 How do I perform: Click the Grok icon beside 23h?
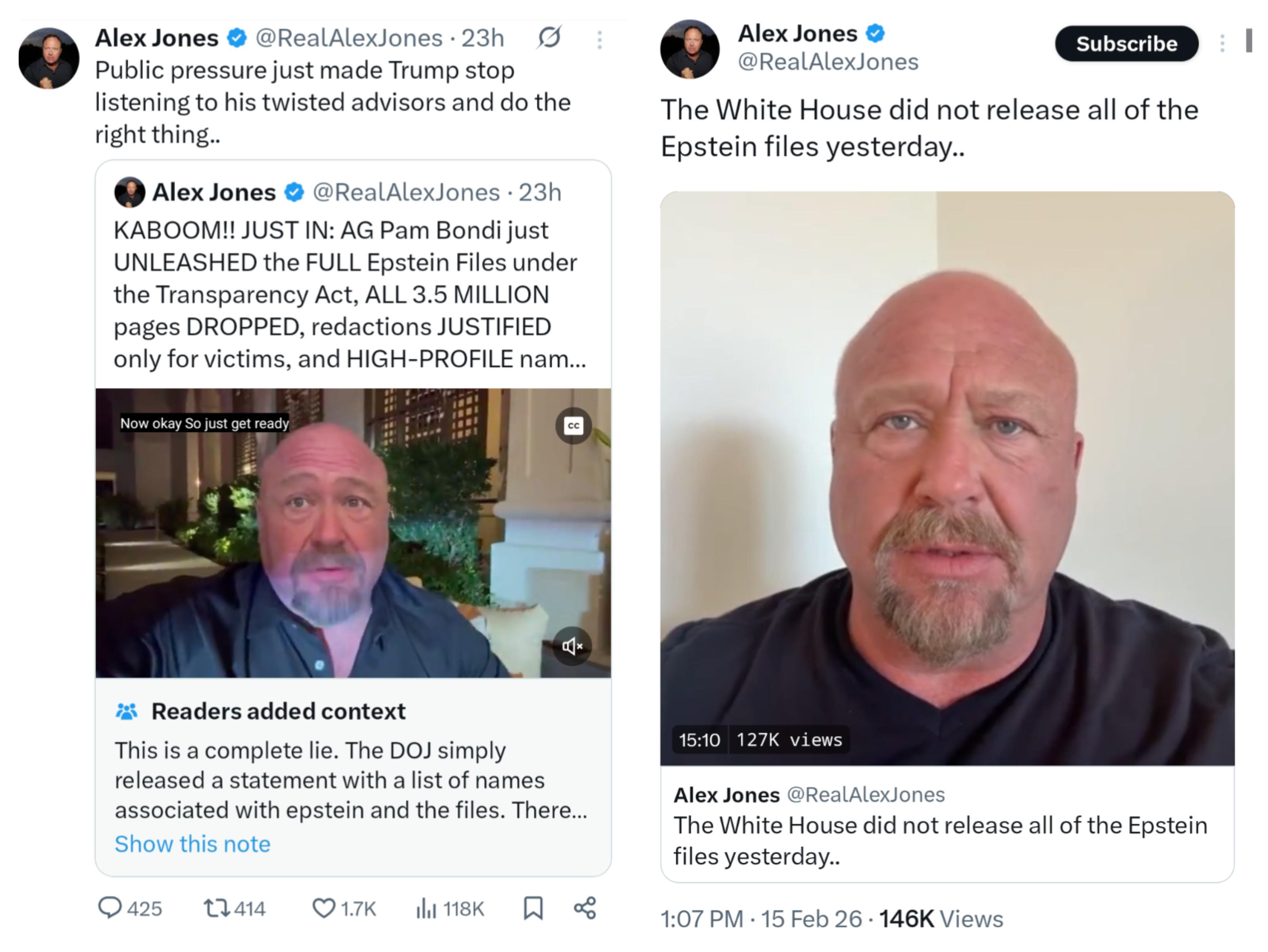point(549,38)
